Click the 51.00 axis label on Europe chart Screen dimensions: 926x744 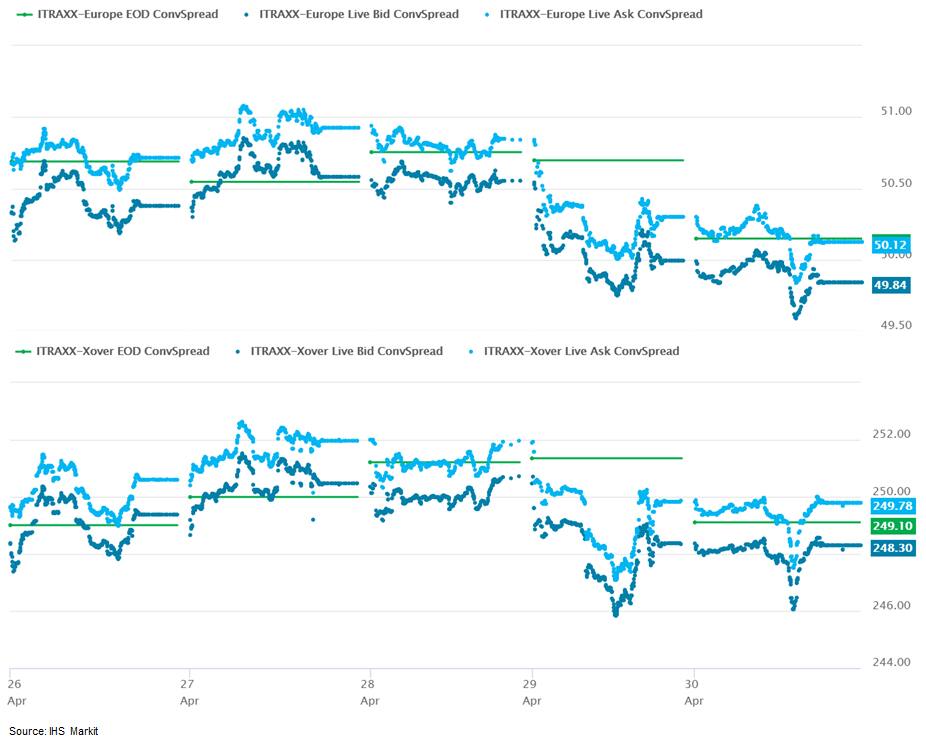[892, 111]
